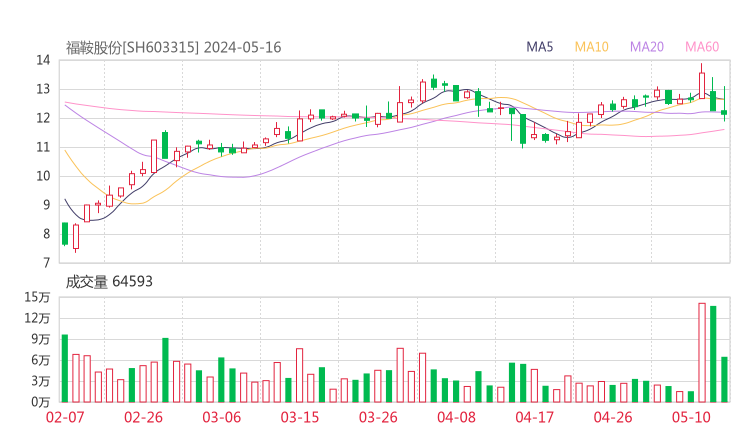Image resolution: width=740 pixels, height=440 pixels.
Task: Click the MA5 legend label
Action: (539, 47)
